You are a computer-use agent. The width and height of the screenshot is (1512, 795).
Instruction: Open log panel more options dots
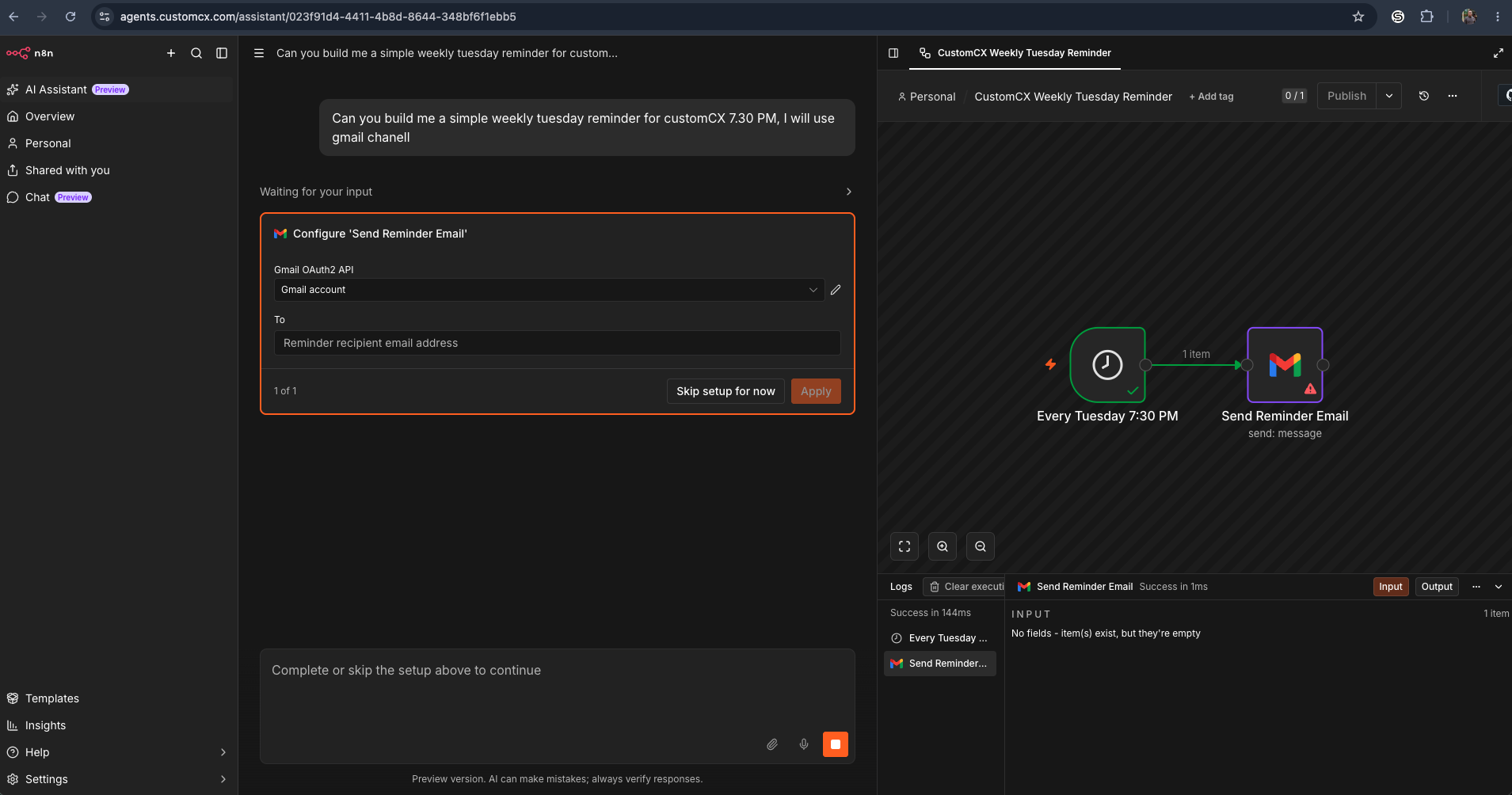(x=1476, y=587)
